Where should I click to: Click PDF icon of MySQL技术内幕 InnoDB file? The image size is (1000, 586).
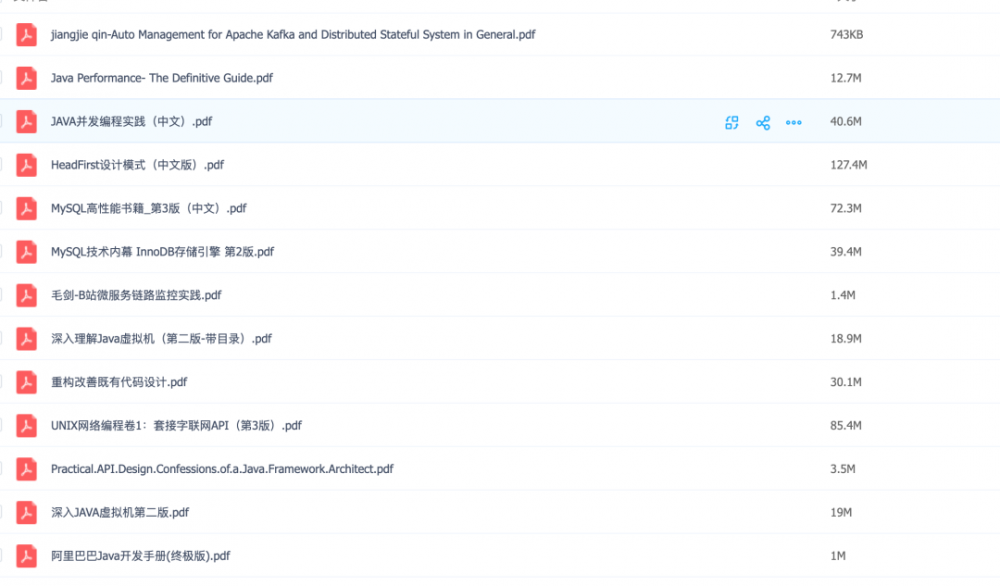tap(26, 251)
